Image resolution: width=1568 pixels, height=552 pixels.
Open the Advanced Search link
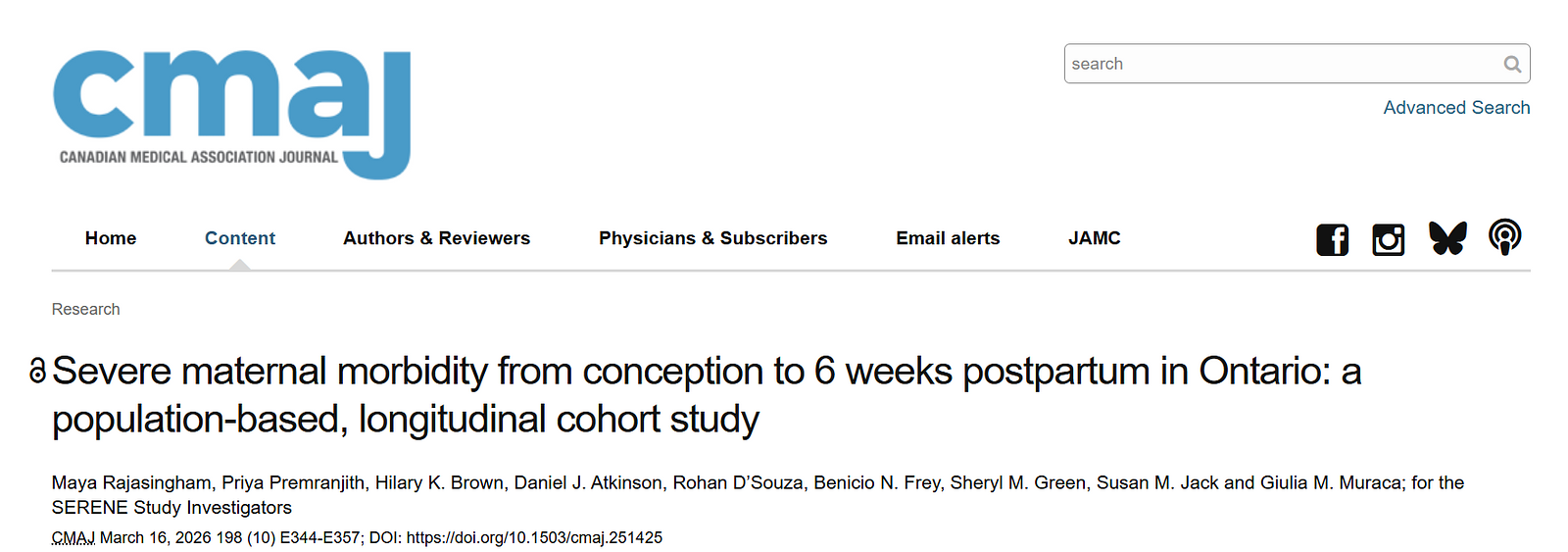point(1456,108)
